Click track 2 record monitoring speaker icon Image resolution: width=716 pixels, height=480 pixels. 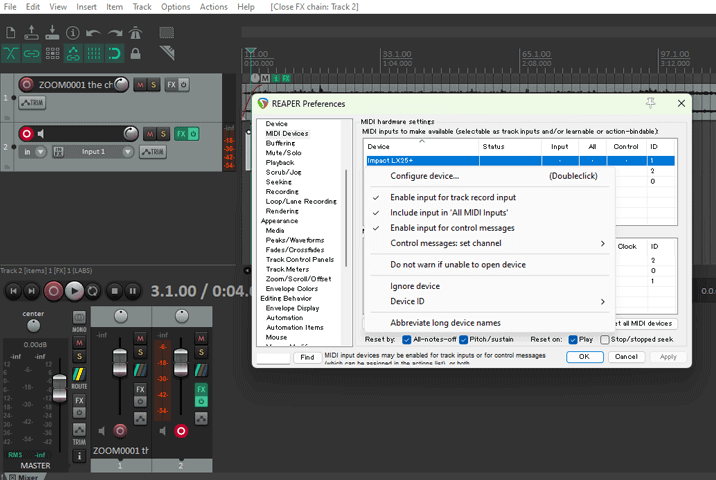41,134
